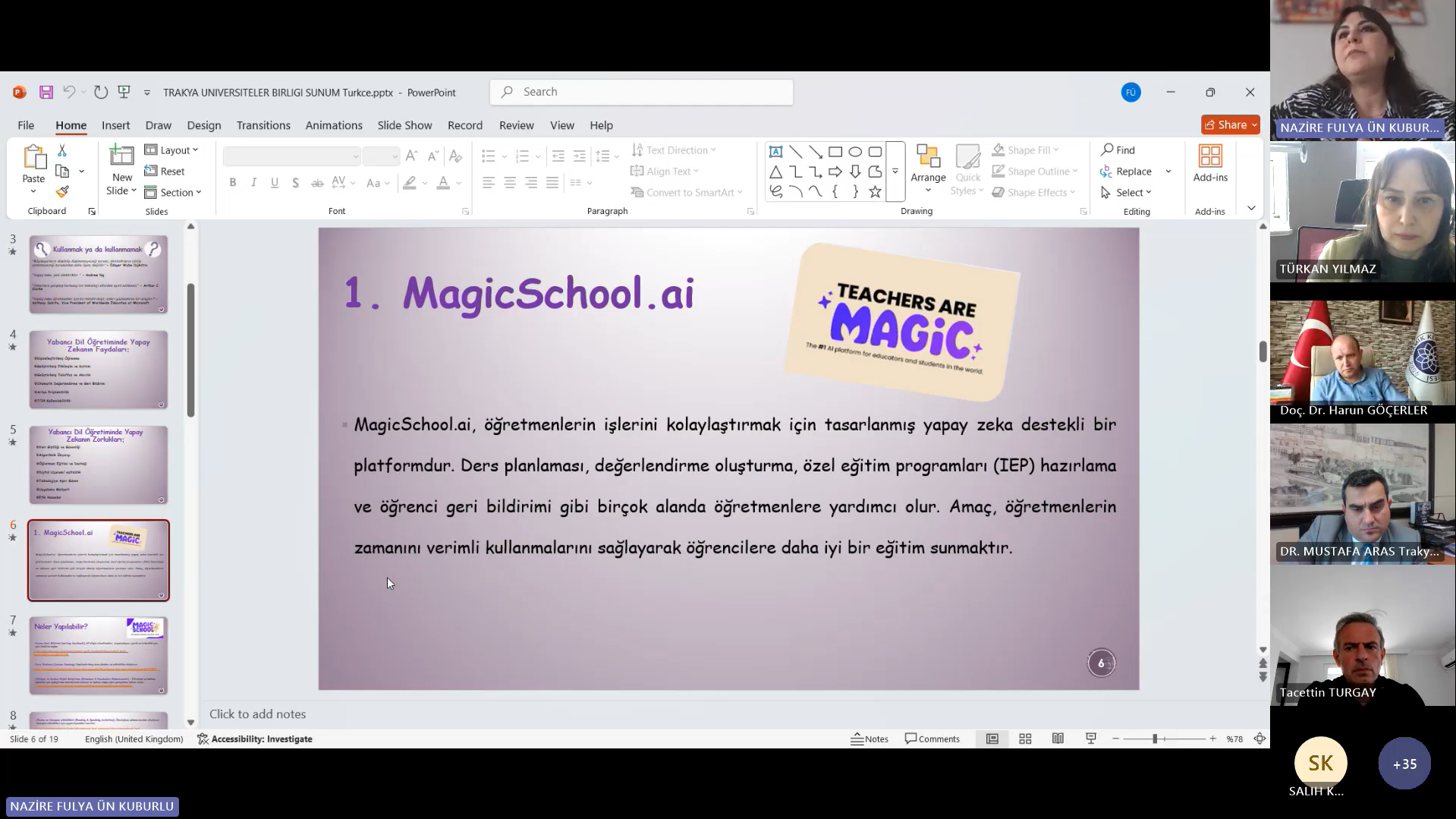This screenshot has height=819, width=1456.
Task: Open Slide Sorter view in status bar
Action: click(x=1025, y=739)
